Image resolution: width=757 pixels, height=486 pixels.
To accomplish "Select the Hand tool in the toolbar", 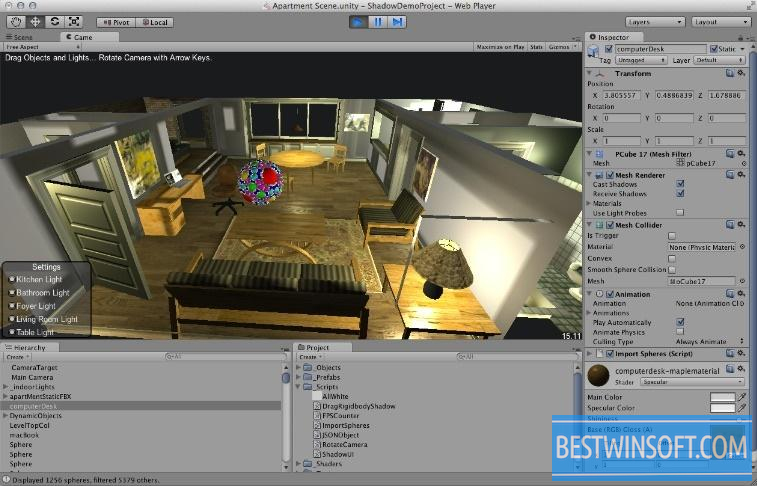I will [x=16, y=22].
